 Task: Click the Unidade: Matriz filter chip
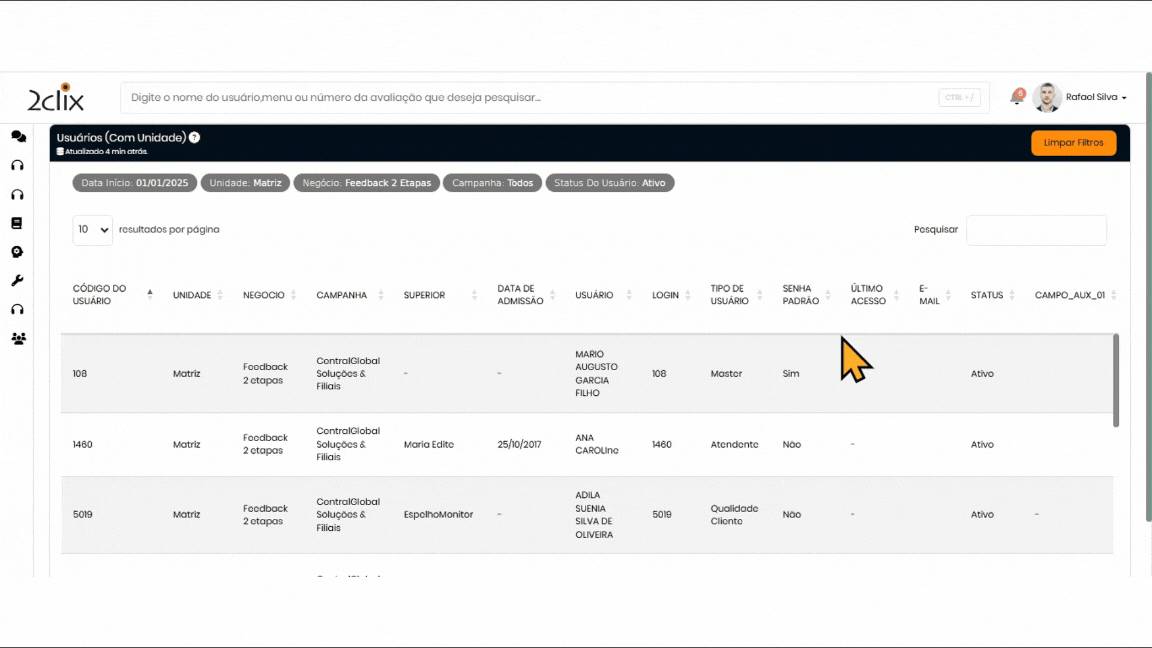click(x=245, y=183)
